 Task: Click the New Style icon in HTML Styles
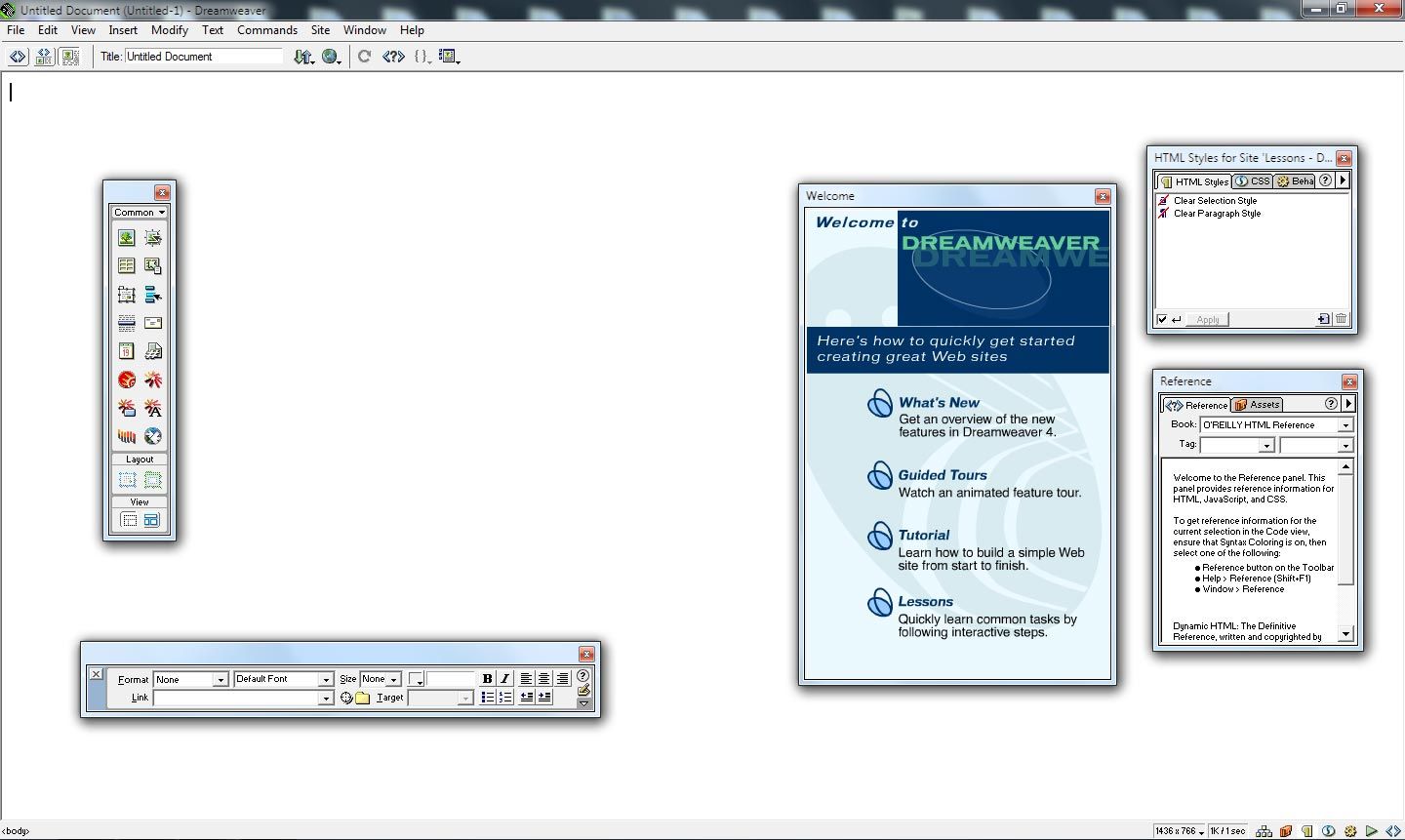coord(1324,319)
